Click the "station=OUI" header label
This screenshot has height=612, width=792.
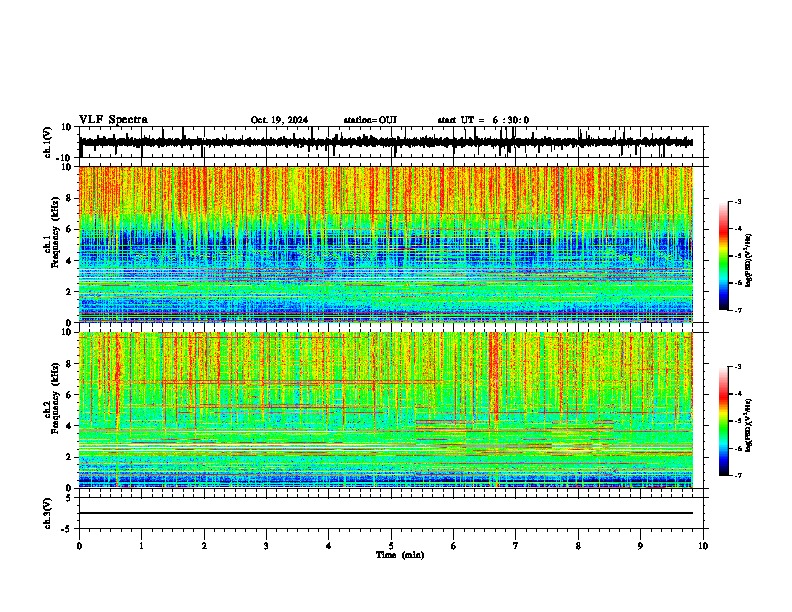pos(370,120)
